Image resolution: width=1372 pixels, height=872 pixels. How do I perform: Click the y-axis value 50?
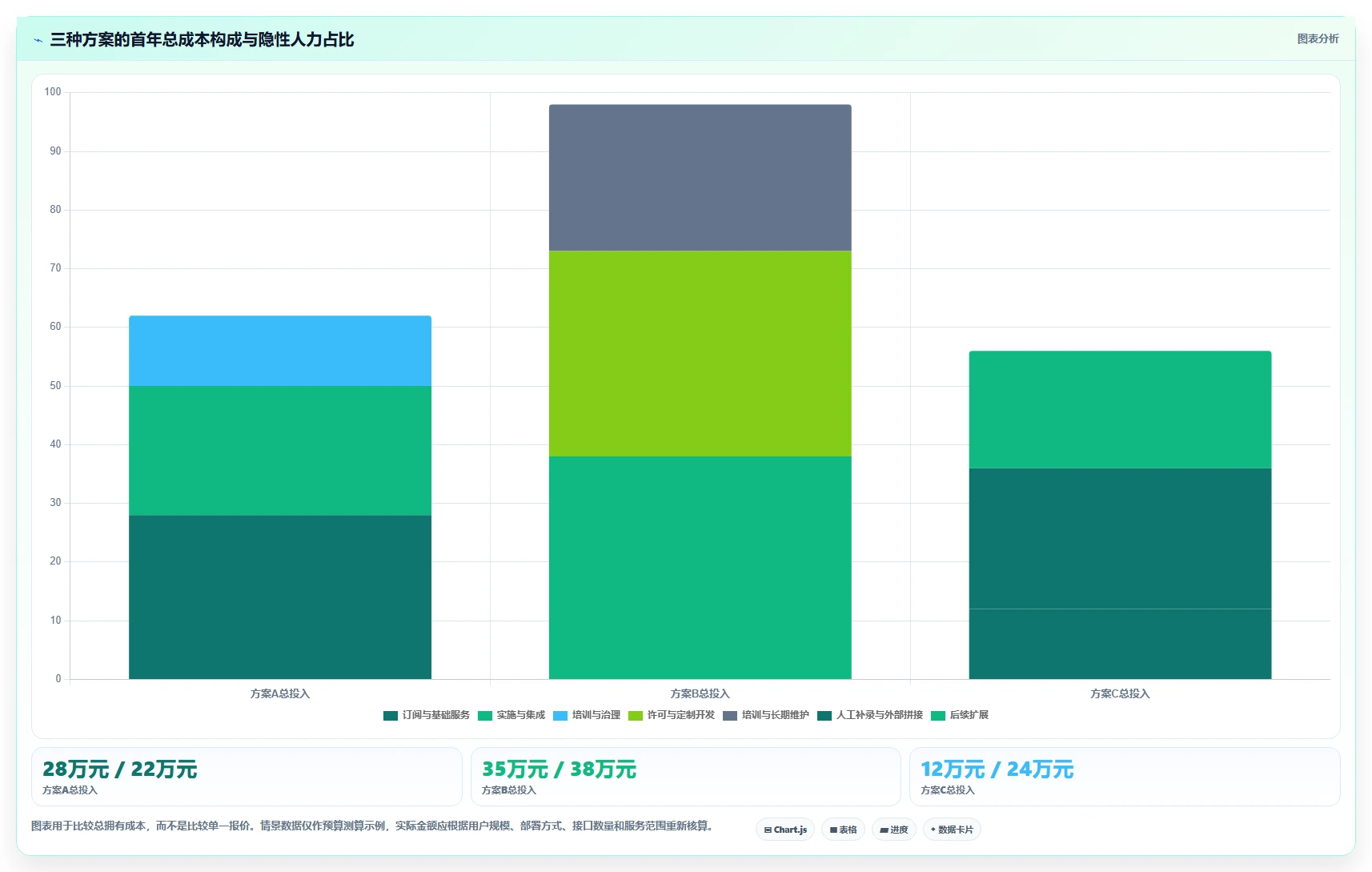(x=55, y=386)
